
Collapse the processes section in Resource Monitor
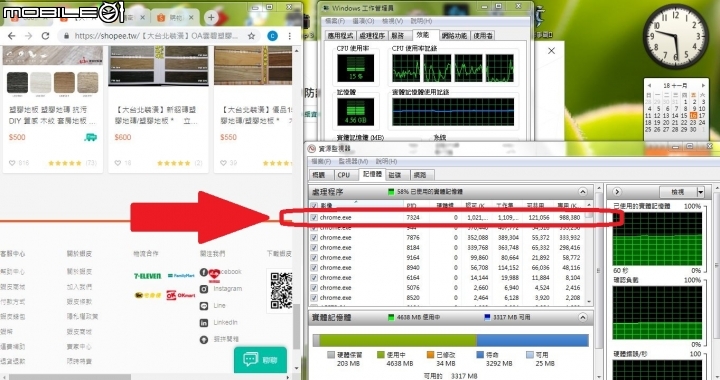click(583, 192)
